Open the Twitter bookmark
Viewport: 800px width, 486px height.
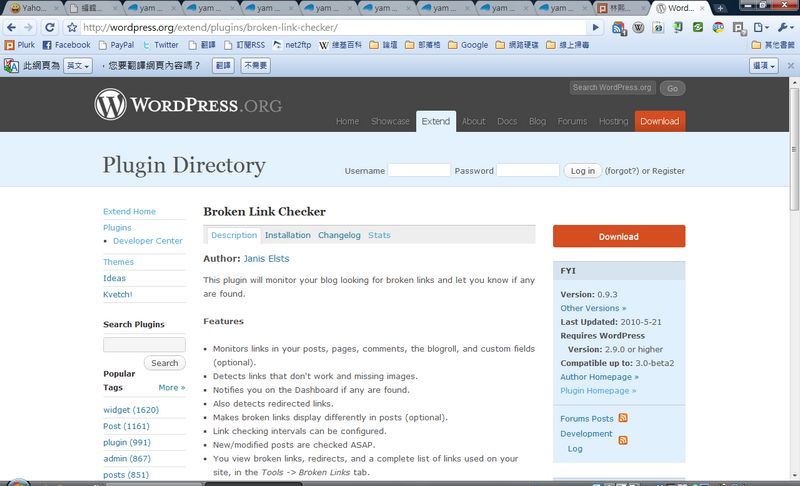point(161,45)
